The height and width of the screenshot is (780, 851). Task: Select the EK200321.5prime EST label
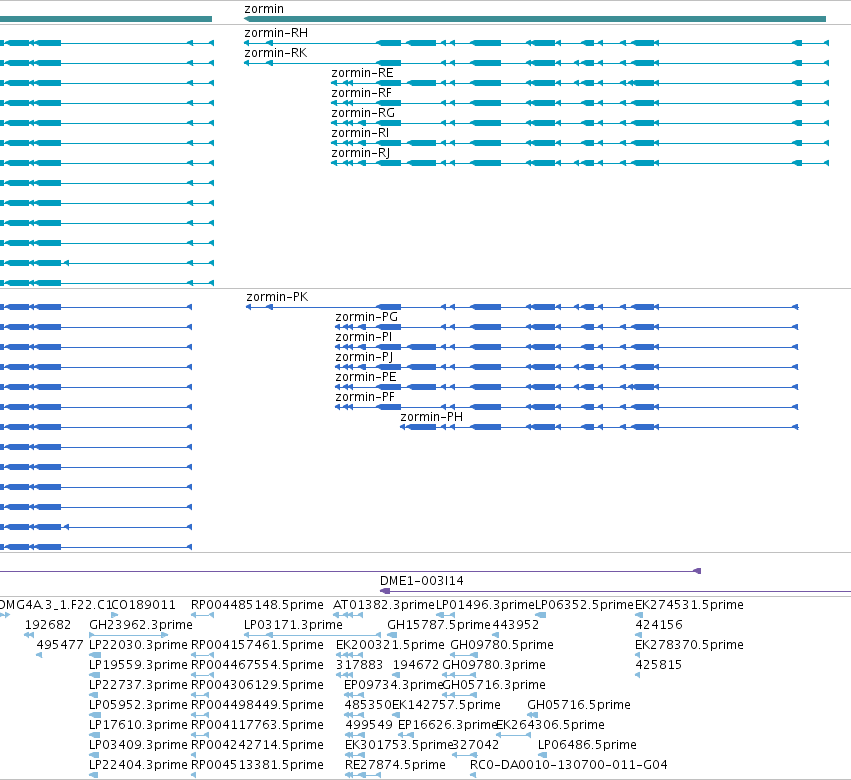point(390,645)
